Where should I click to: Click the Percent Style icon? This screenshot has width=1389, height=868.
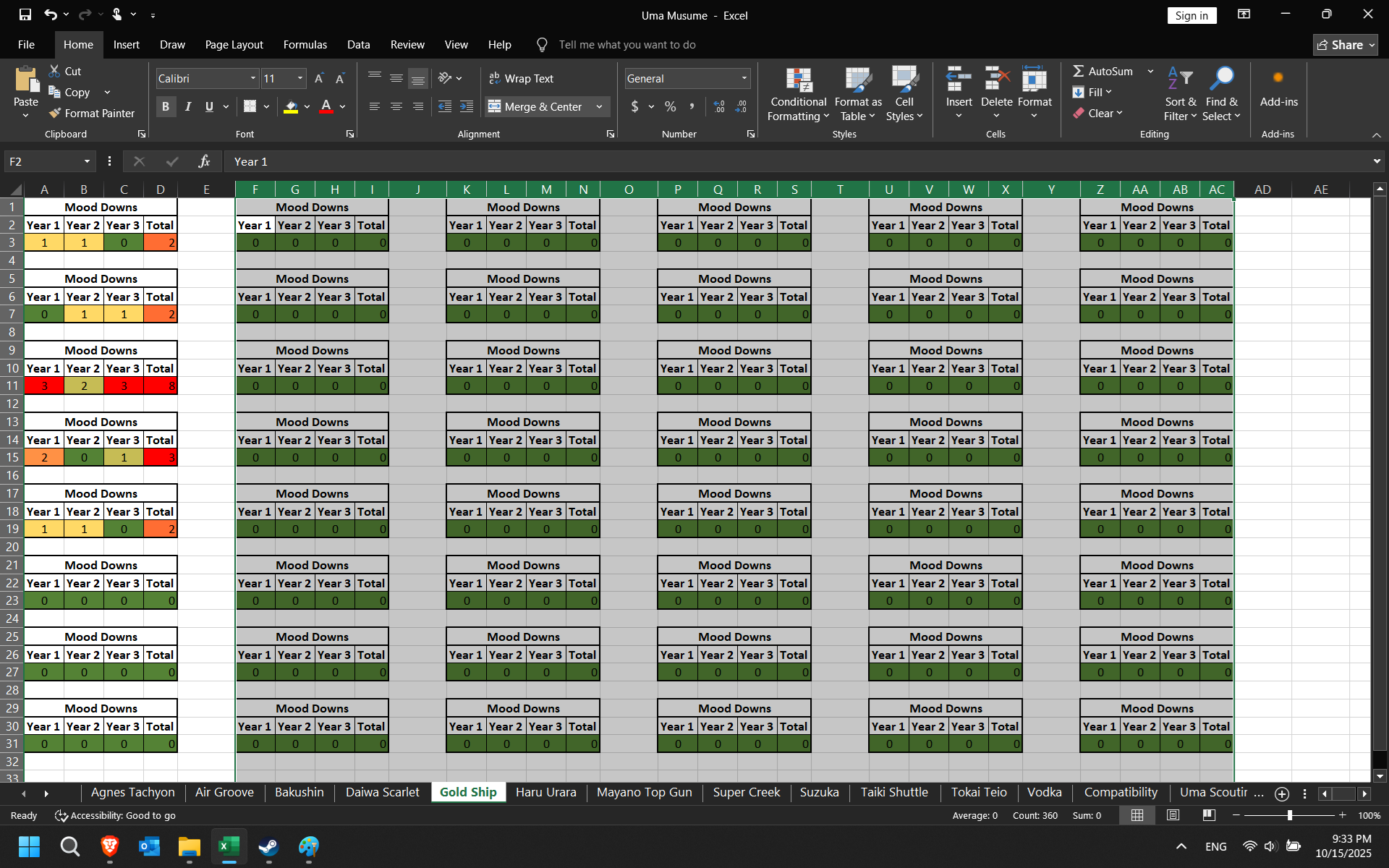pyautogui.click(x=670, y=106)
